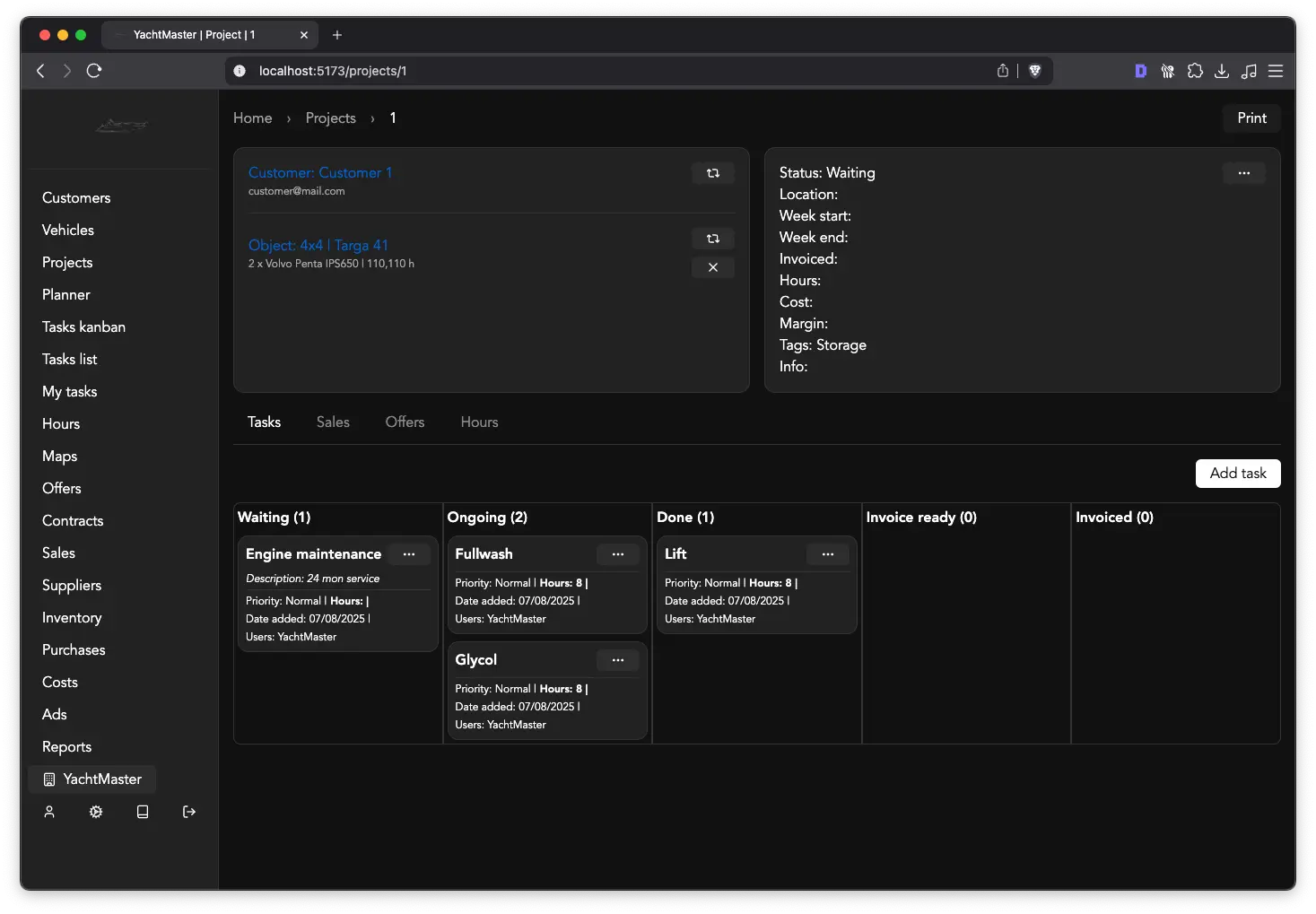Open Contracts in sidebar
1316x914 pixels.
(73, 521)
